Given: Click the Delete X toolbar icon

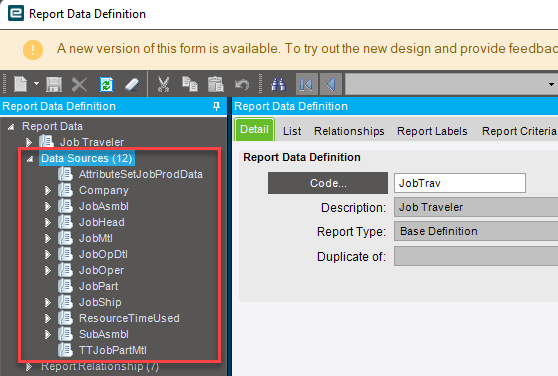Looking at the screenshot, I should click(x=79, y=85).
